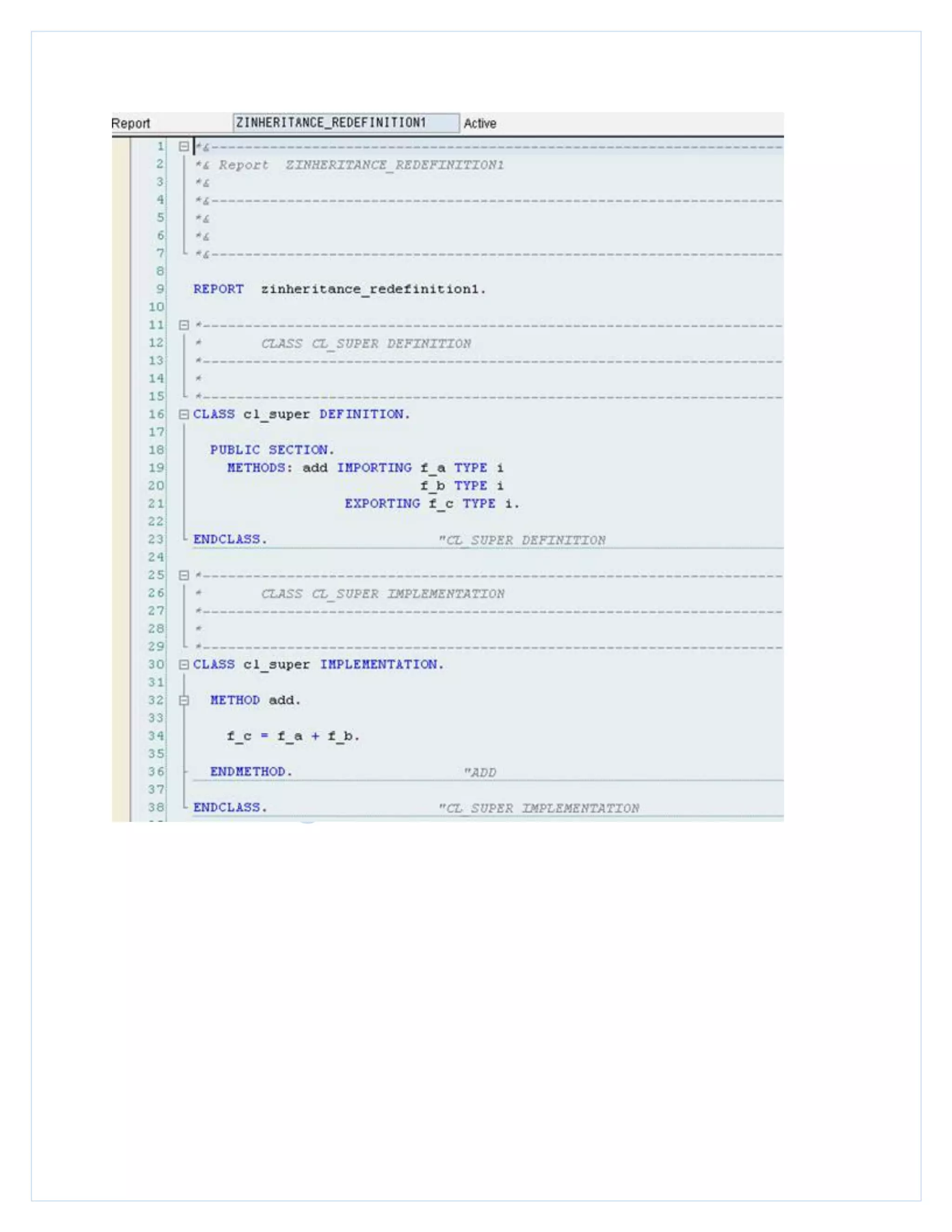Click PUBLIC SECTION on line 18
This screenshot has height=1232, width=952.
click(x=272, y=450)
